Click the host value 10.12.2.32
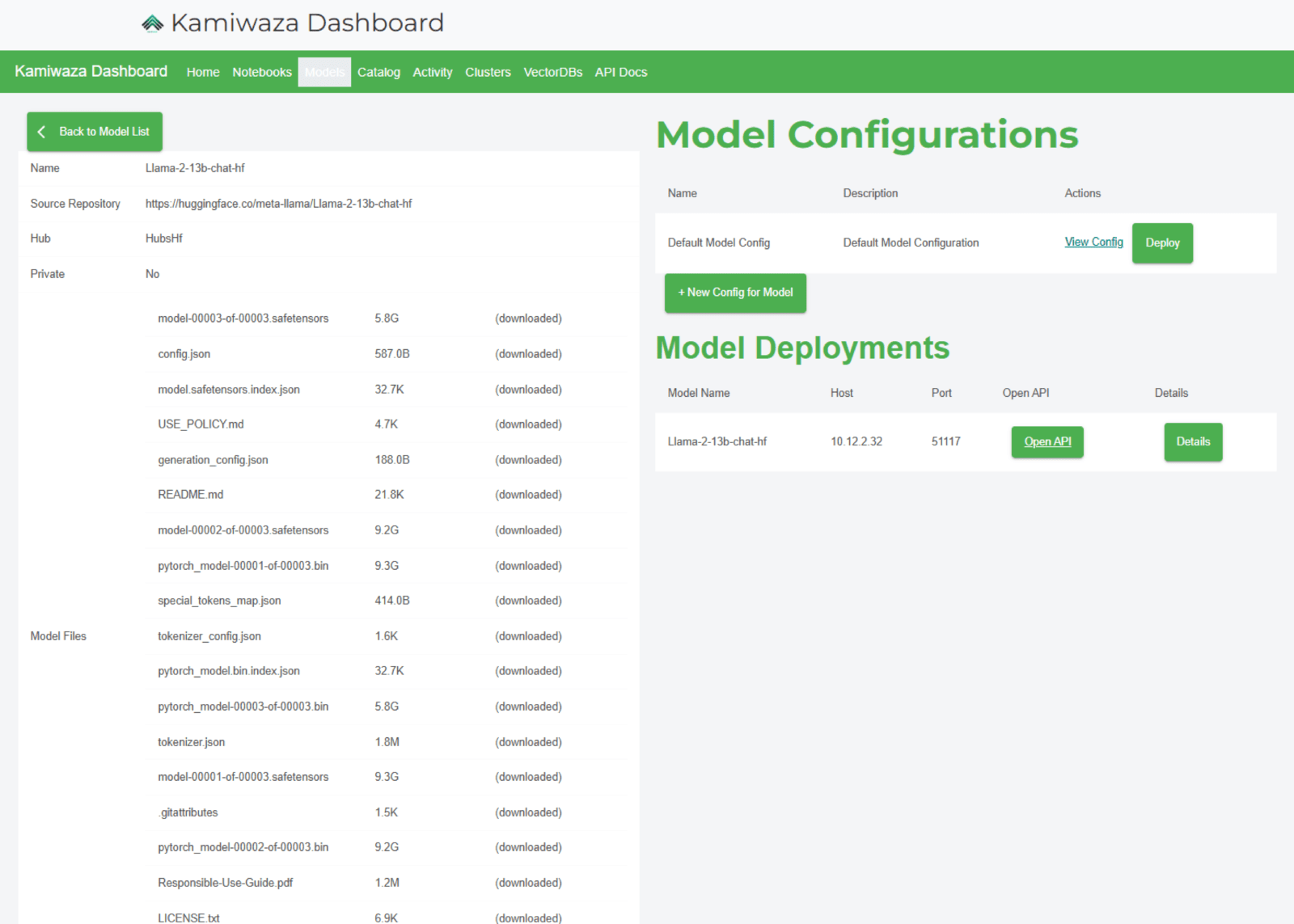Image resolution: width=1294 pixels, height=924 pixels. pyautogui.click(x=856, y=441)
